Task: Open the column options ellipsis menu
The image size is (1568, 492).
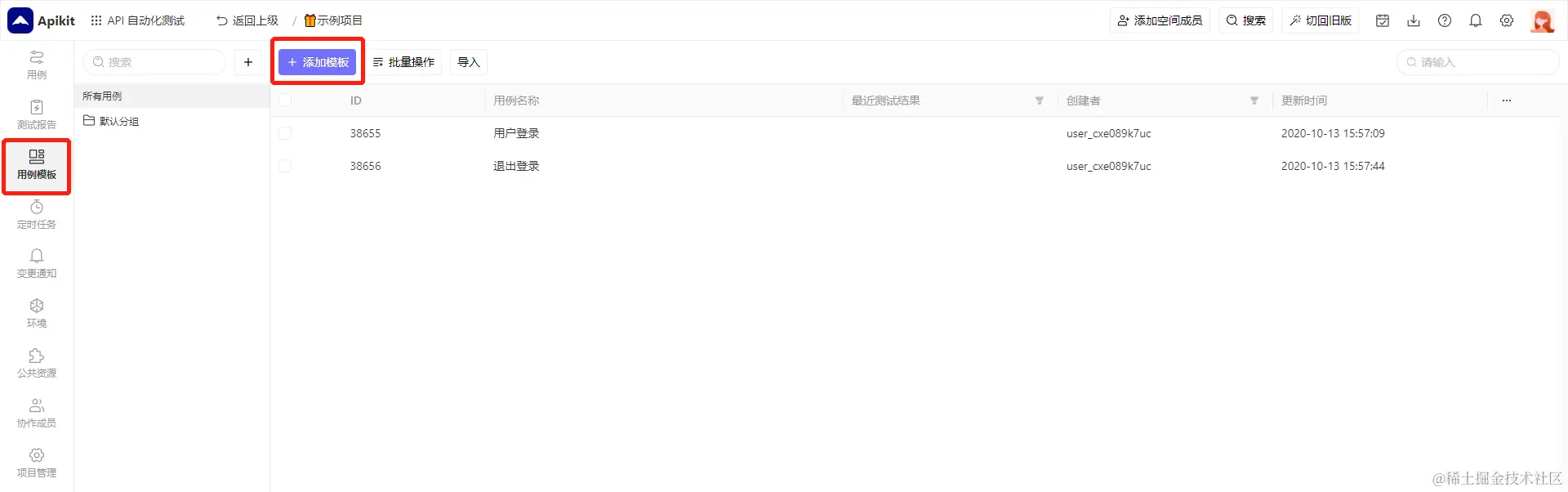Action: [x=1507, y=101]
